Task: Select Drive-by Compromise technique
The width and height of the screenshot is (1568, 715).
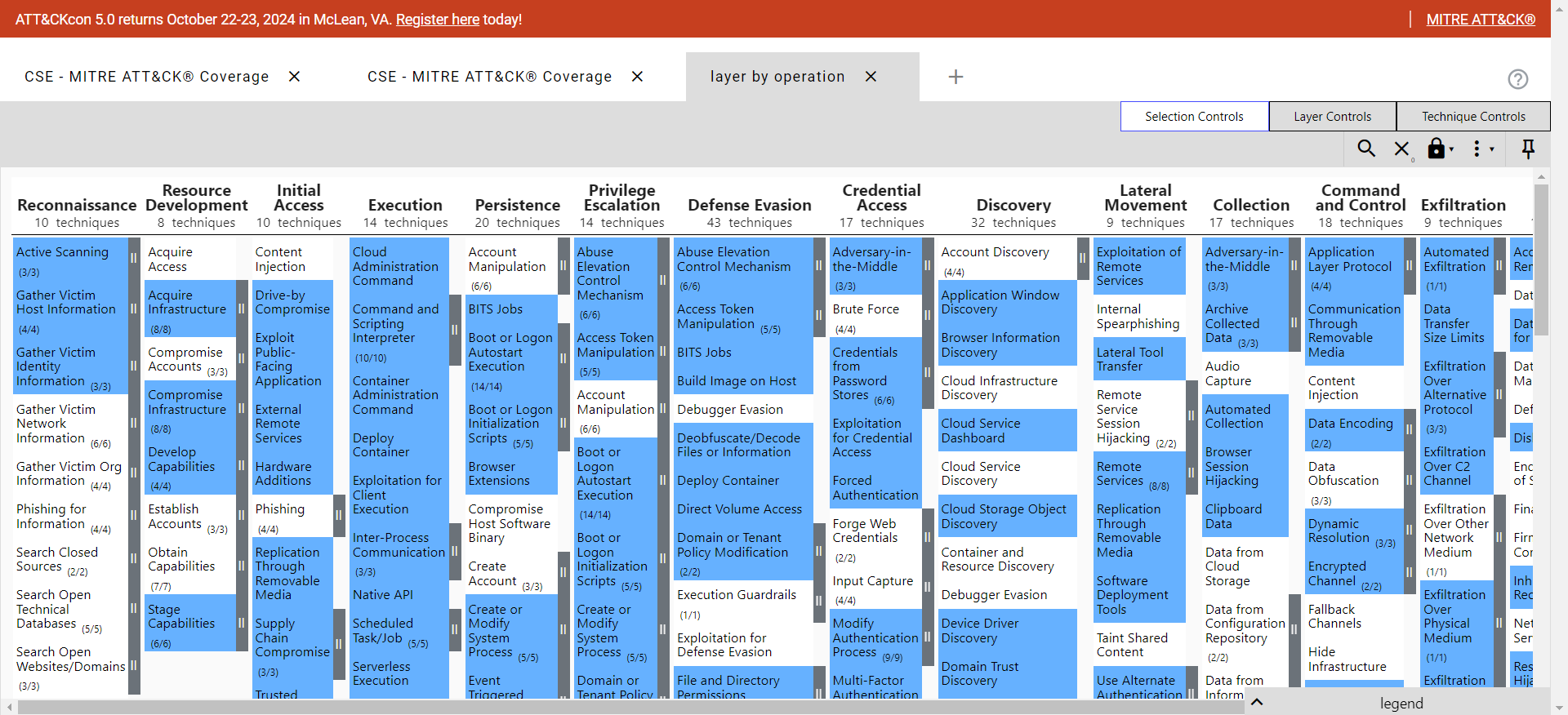Action: (x=293, y=302)
